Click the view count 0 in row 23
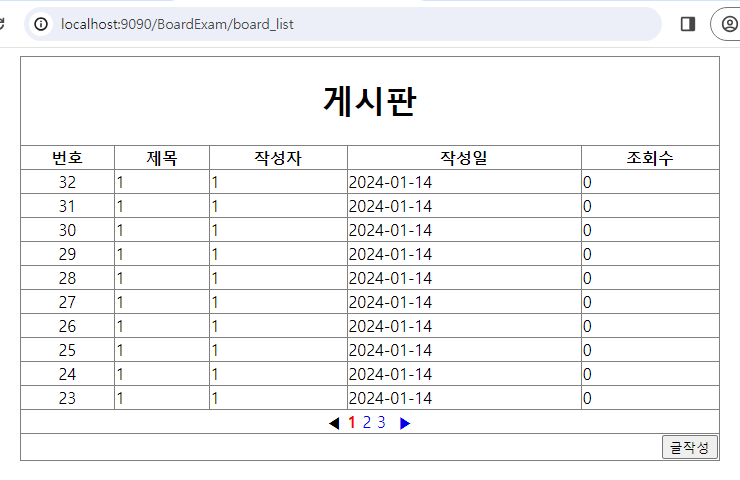The width and height of the screenshot is (740, 480). 587,398
